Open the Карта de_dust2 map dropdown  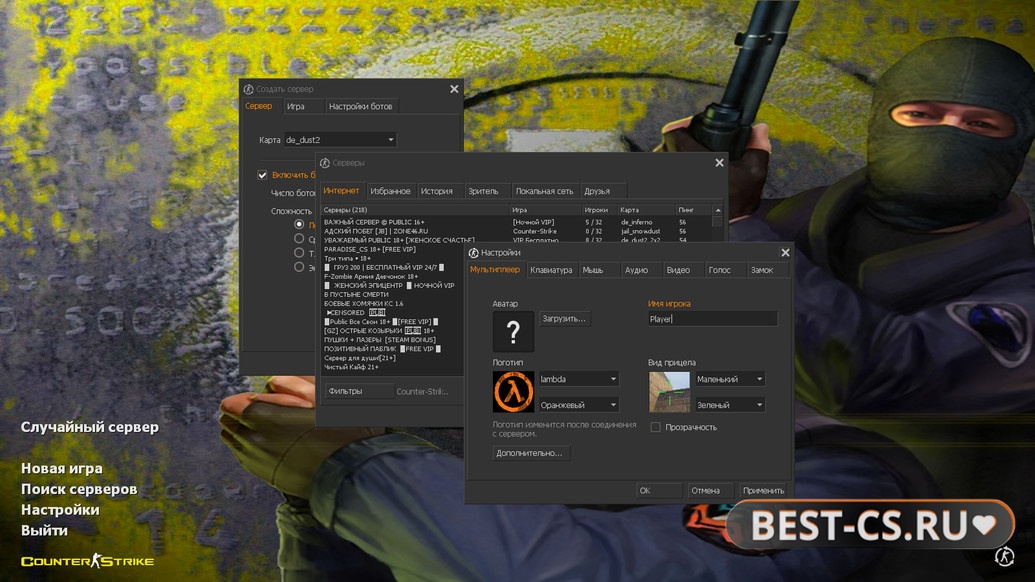(x=340, y=140)
